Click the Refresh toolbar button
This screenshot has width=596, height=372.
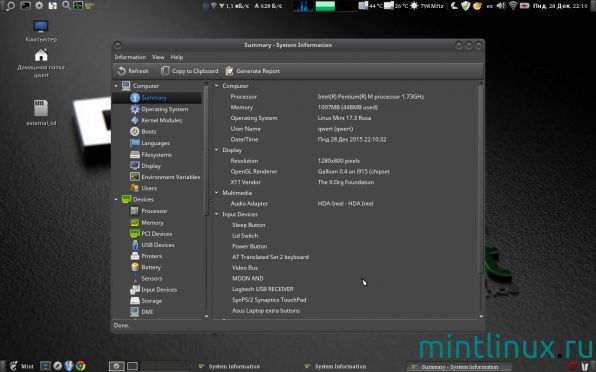[133, 71]
